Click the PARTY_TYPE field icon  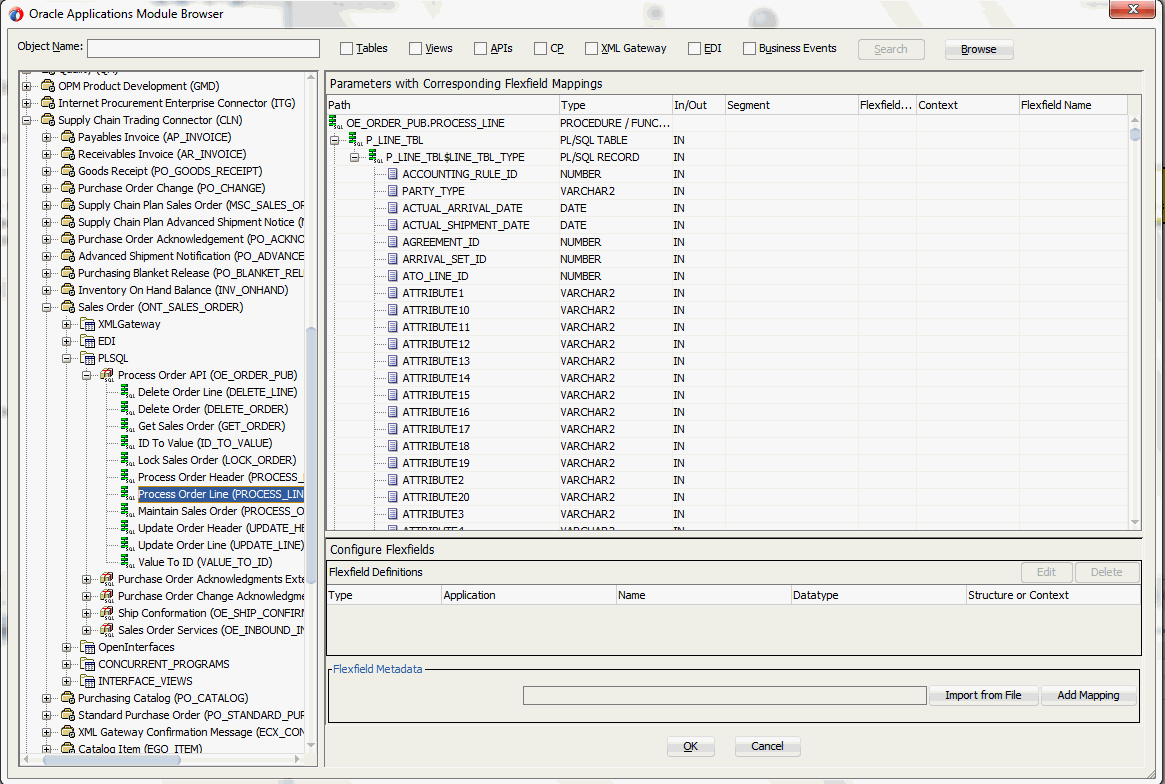tap(393, 191)
